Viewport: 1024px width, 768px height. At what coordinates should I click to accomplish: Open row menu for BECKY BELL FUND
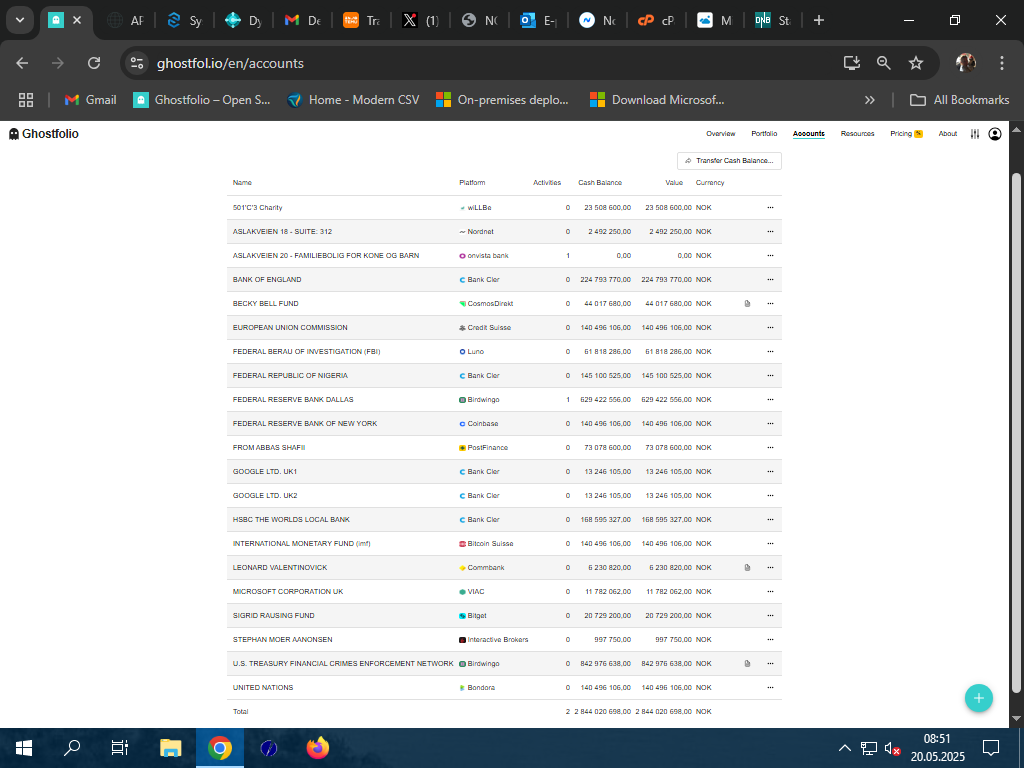coord(770,304)
